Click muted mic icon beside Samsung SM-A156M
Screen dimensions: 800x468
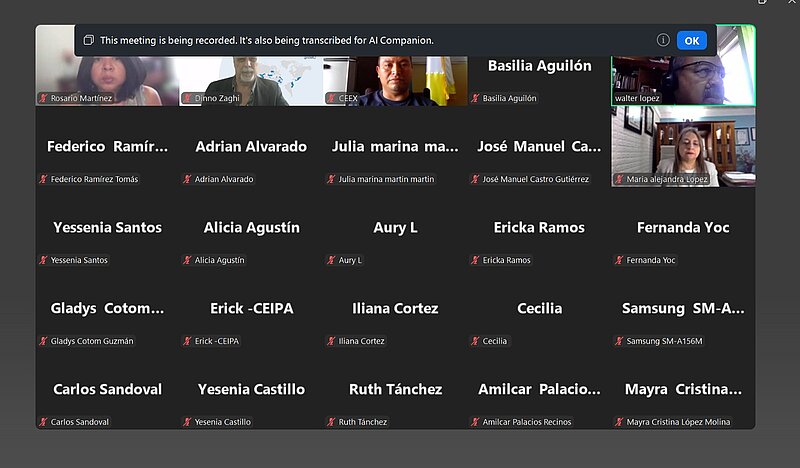tap(619, 341)
